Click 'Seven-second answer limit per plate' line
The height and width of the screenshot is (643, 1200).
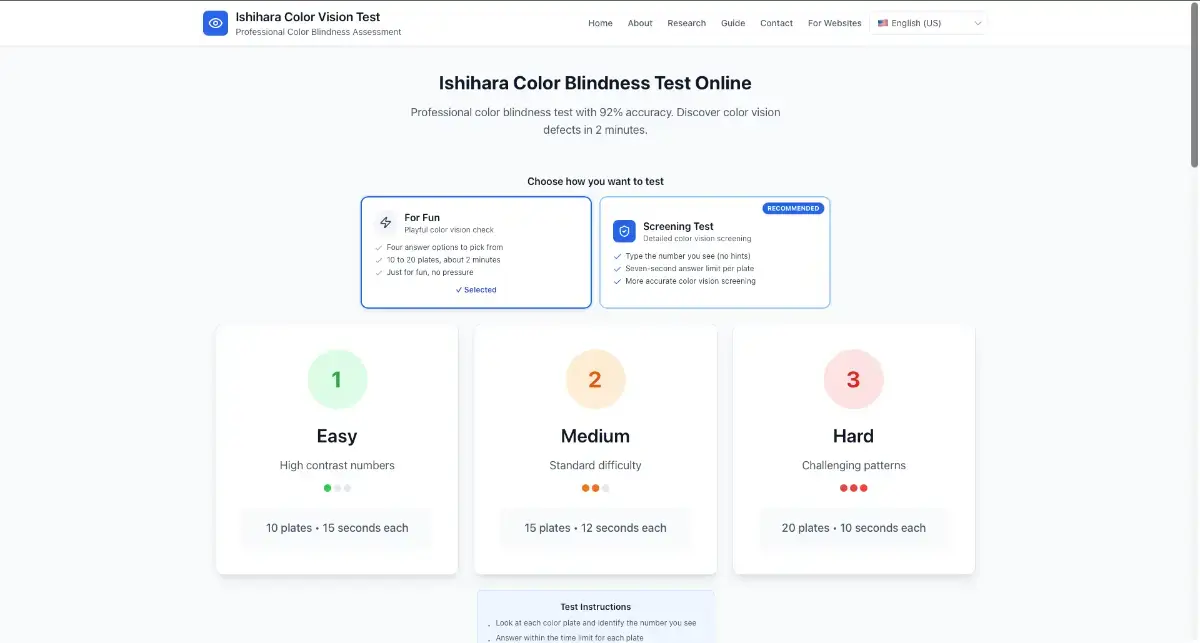coord(691,269)
